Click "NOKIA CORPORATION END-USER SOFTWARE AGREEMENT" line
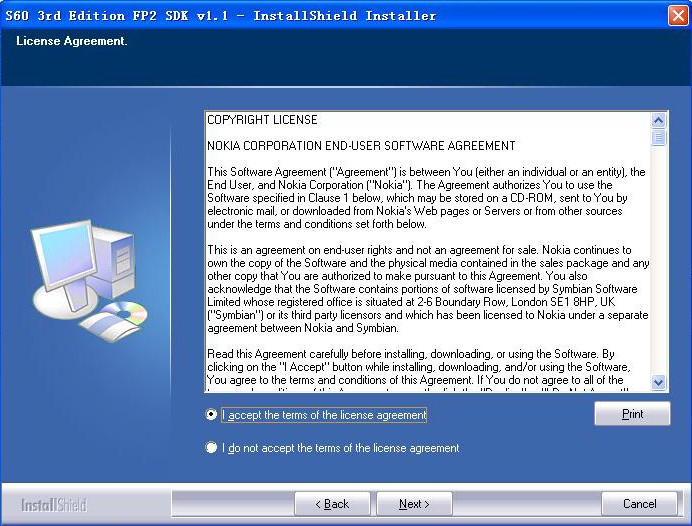The height and width of the screenshot is (526, 692). [361, 146]
